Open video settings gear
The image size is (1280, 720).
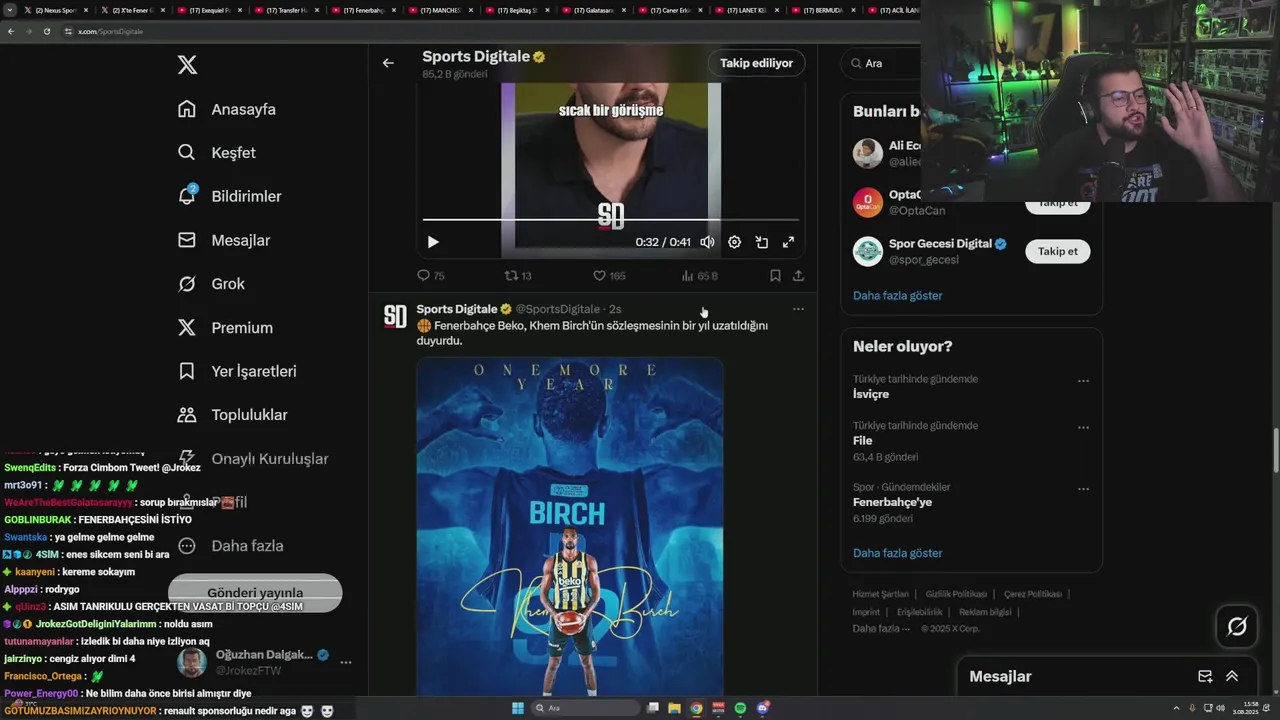click(735, 242)
